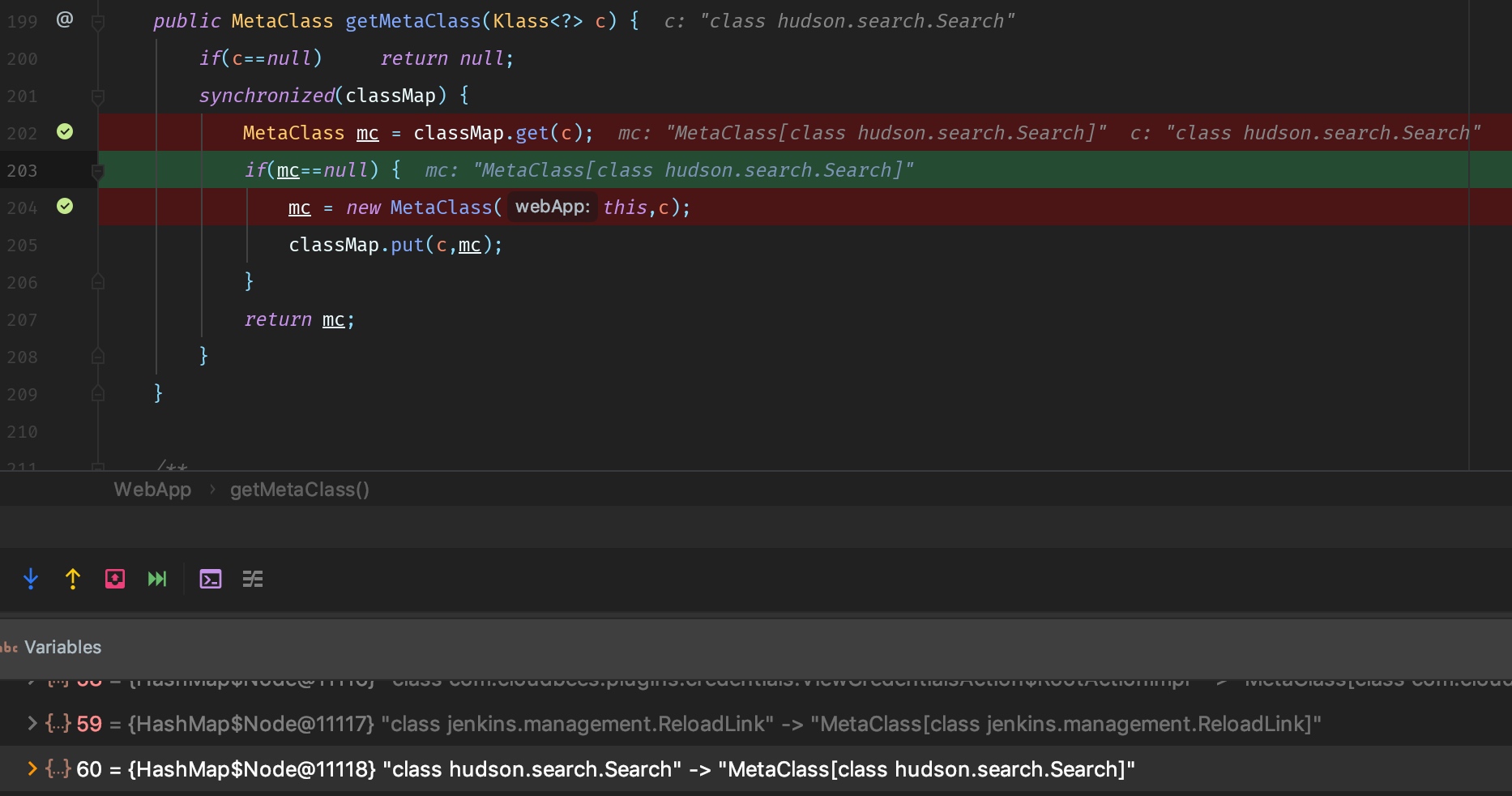Toggle the breakpoint on line 204
This screenshot has width=1512, height=796.
coord(65,206)
